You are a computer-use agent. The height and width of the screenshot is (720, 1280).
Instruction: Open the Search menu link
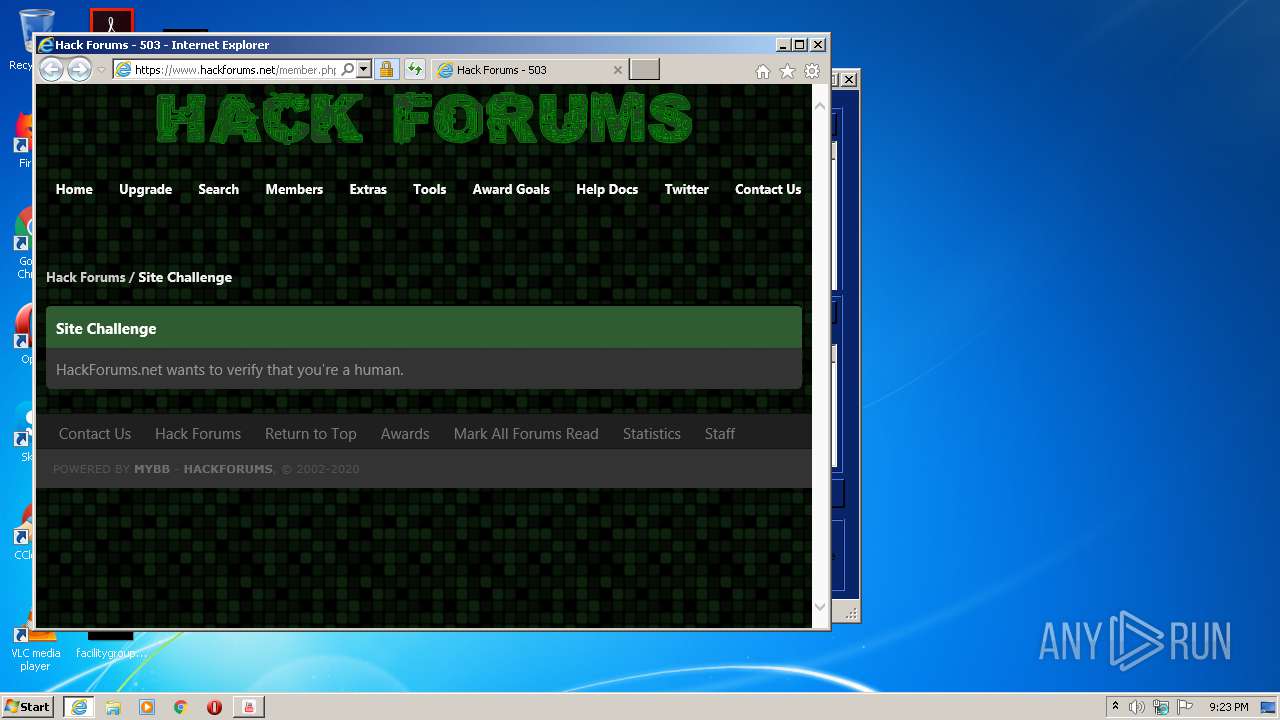pyautogui.click(x=218, y=189)
